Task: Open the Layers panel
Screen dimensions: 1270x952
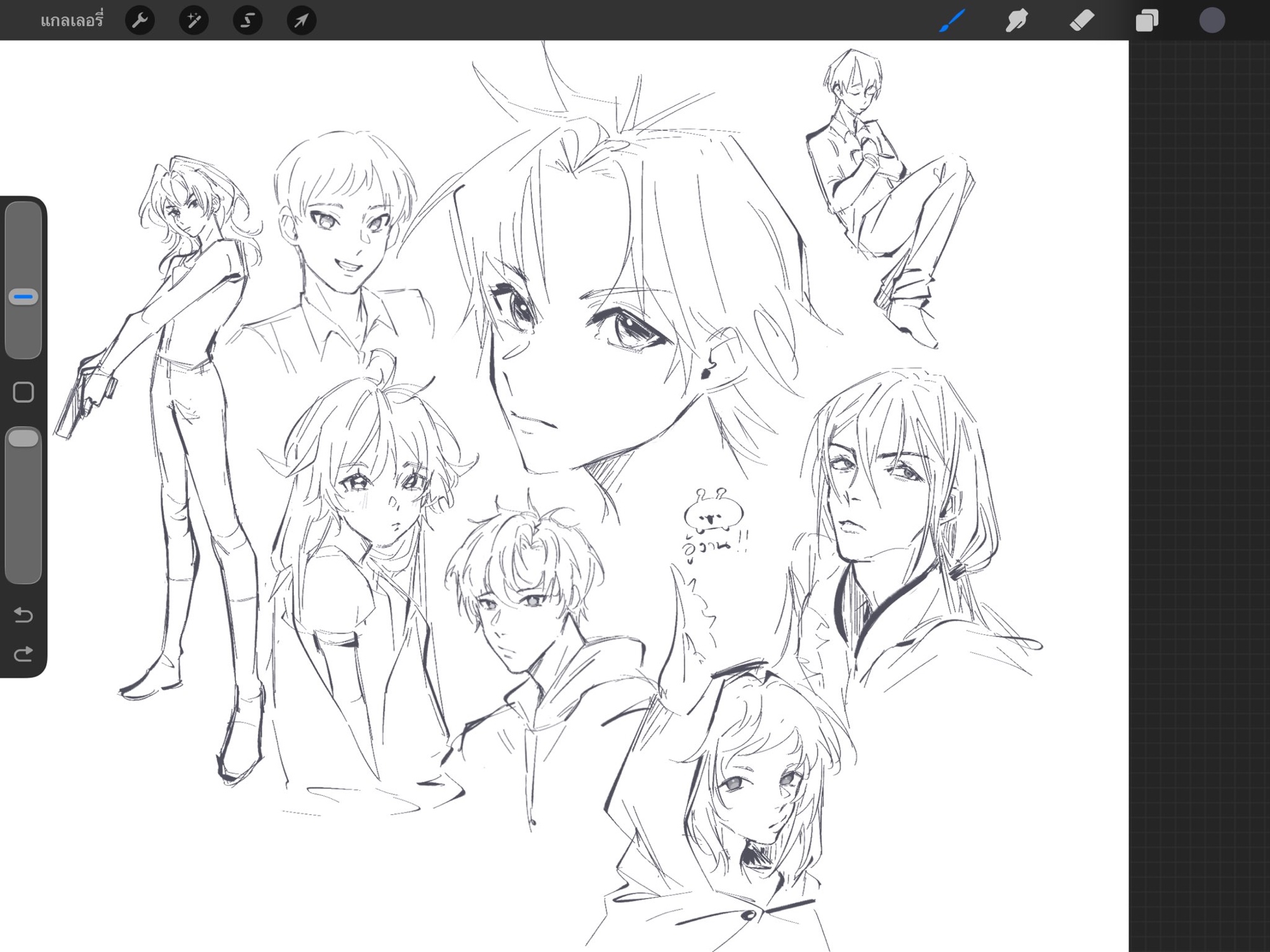Action: [x=1147, y=20]
